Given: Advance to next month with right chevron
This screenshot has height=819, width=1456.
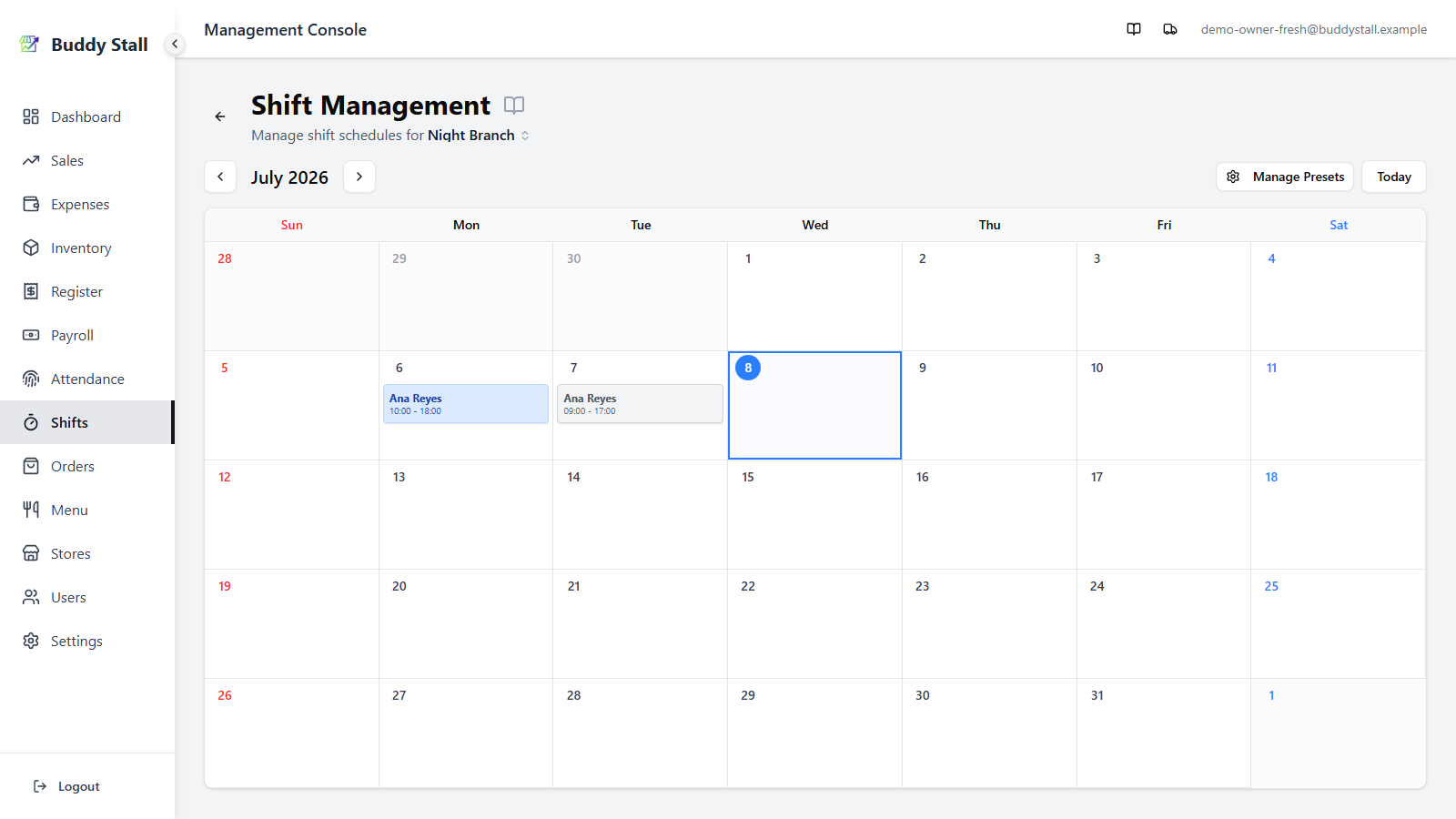Looking at the screenshot, I should click(359, 177).
